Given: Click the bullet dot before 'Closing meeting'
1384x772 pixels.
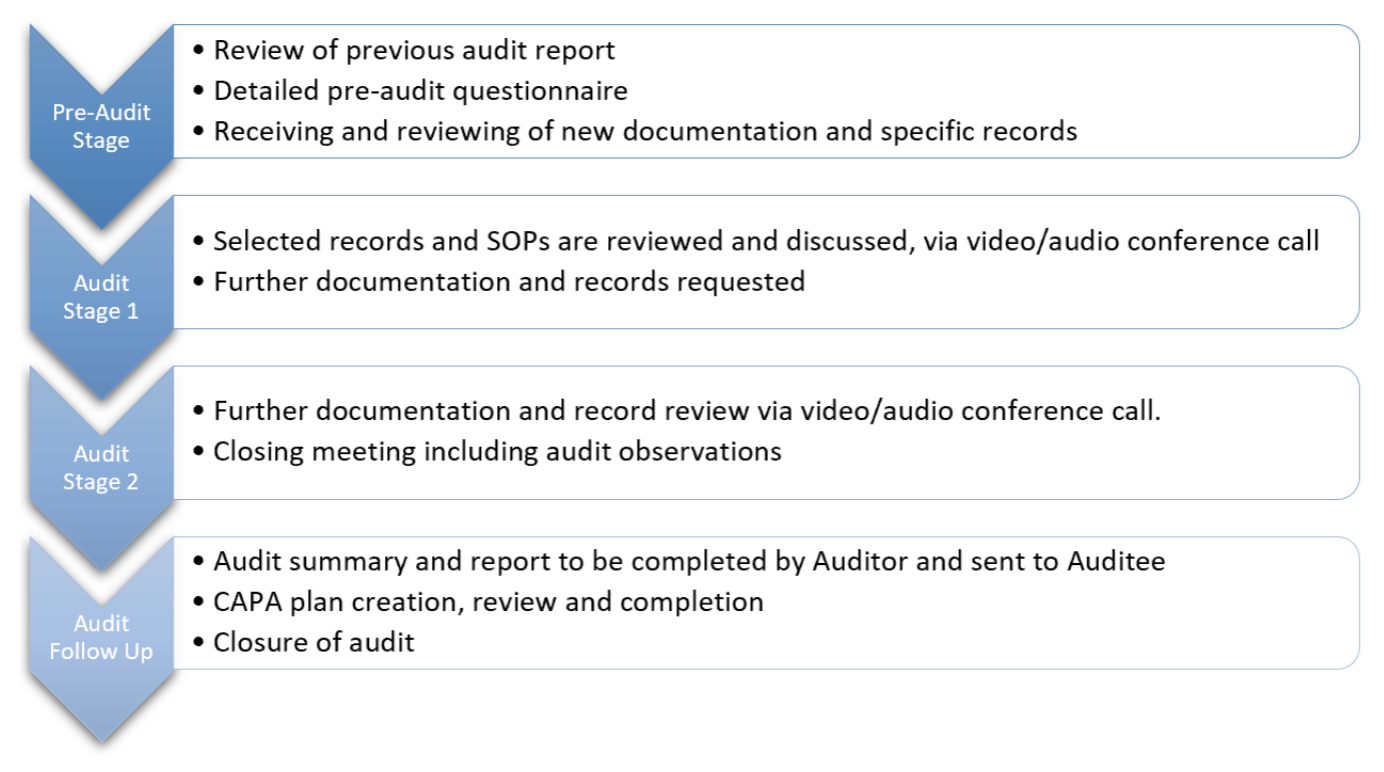Looking at the screenshot, I should click(200, 452).
